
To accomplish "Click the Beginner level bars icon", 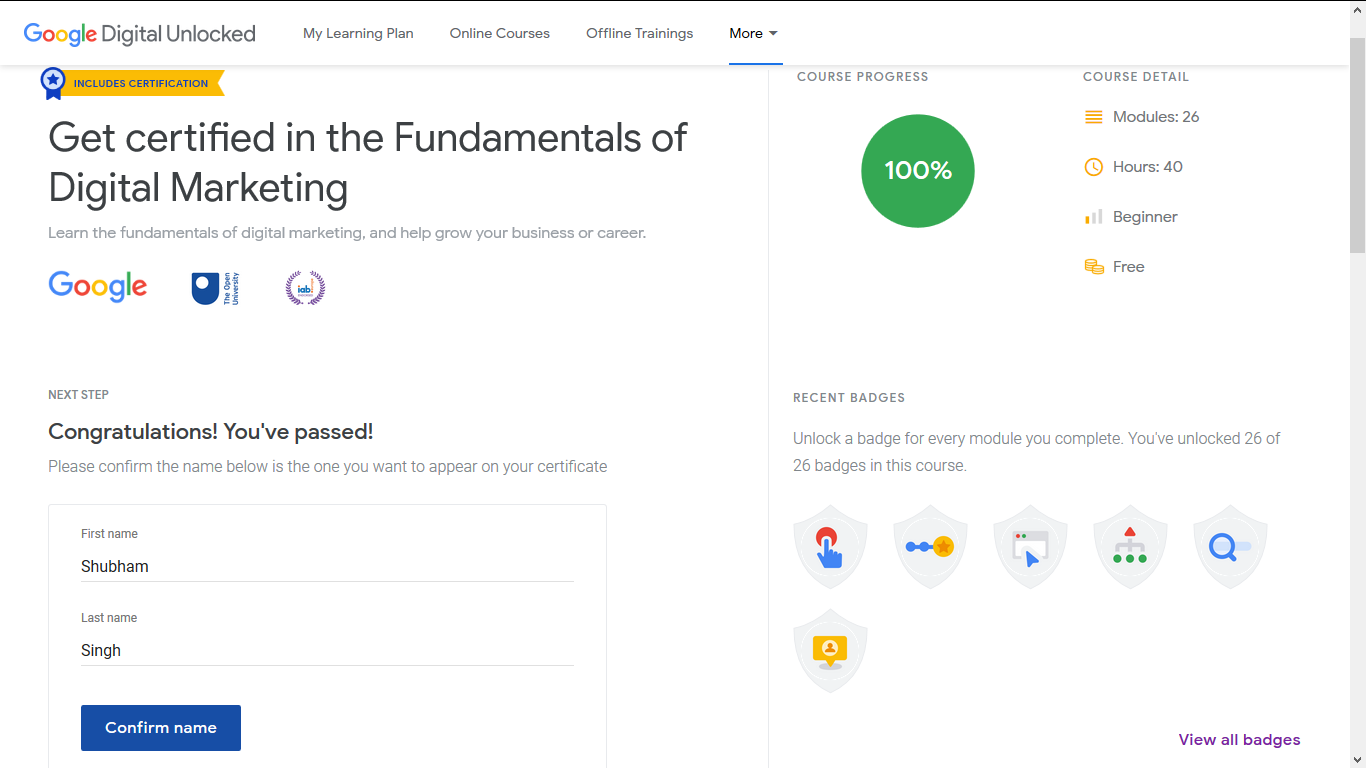I will (1094, 216).
